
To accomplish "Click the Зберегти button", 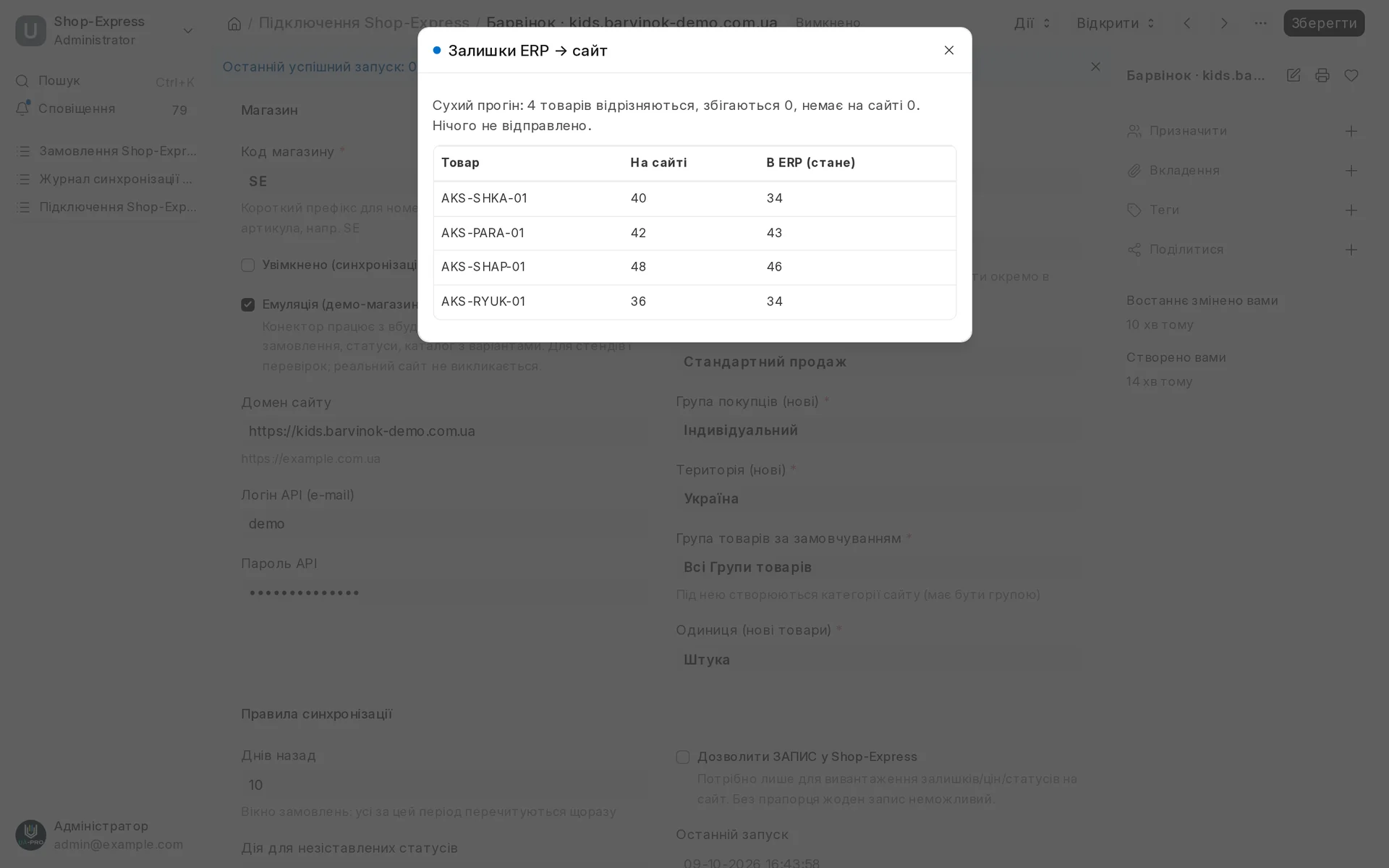I will pos(1324,23).
